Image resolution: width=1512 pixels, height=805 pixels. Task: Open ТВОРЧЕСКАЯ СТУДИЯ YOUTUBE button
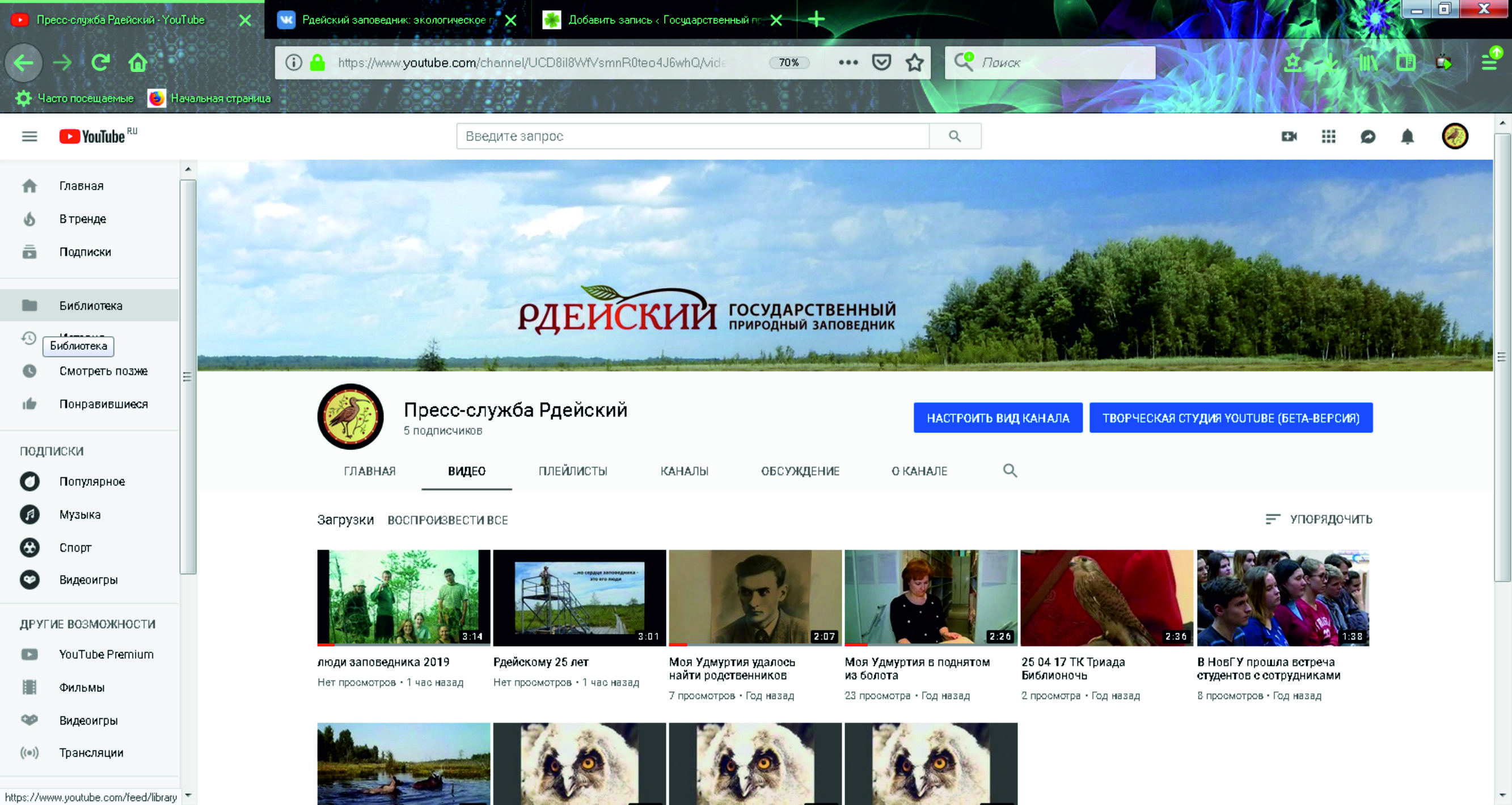pyautogui.click(x=1231, y=418)
